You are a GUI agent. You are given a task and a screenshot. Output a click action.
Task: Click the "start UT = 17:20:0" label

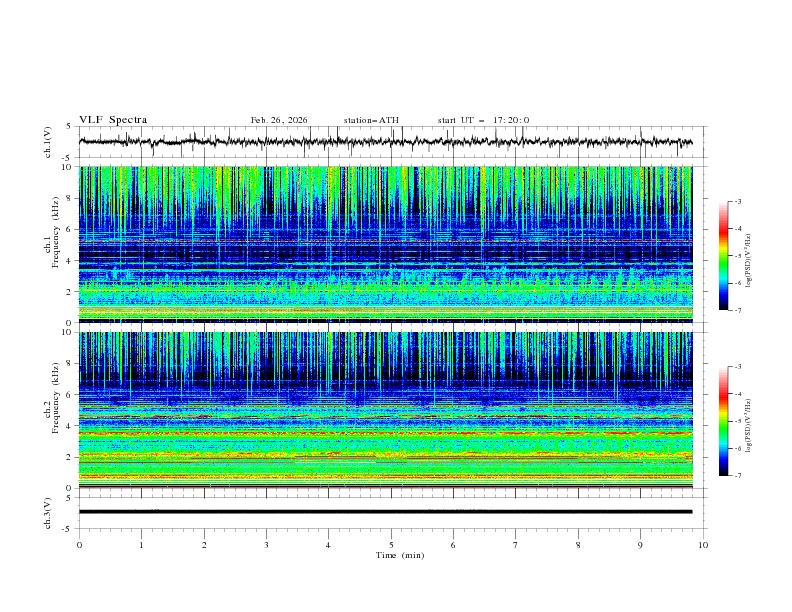[x=483, y=120]
